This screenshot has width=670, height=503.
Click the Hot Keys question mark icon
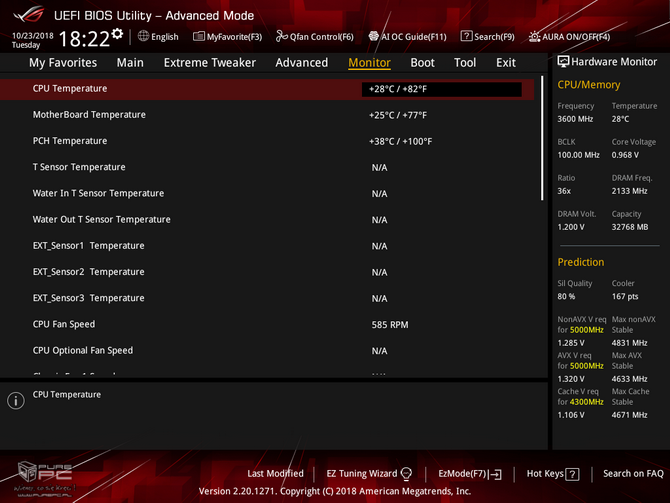coord(572,474)
